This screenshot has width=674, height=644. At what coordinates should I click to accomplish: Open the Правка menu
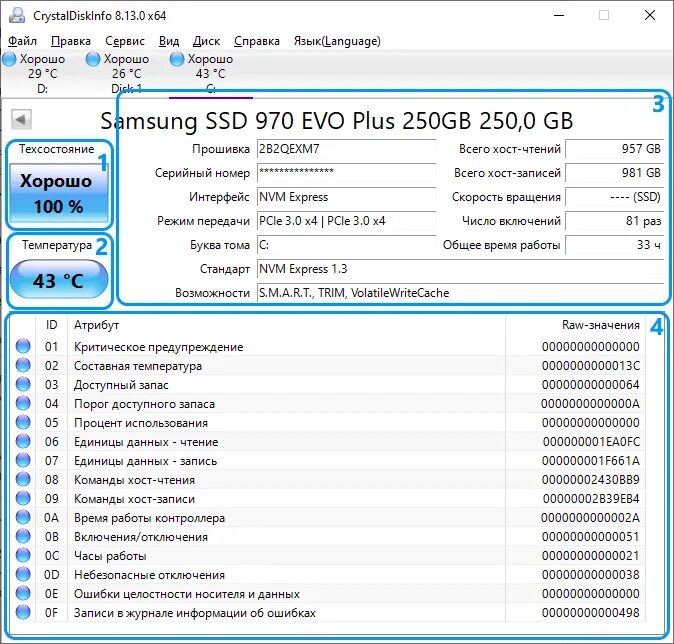tap(70, 41)
